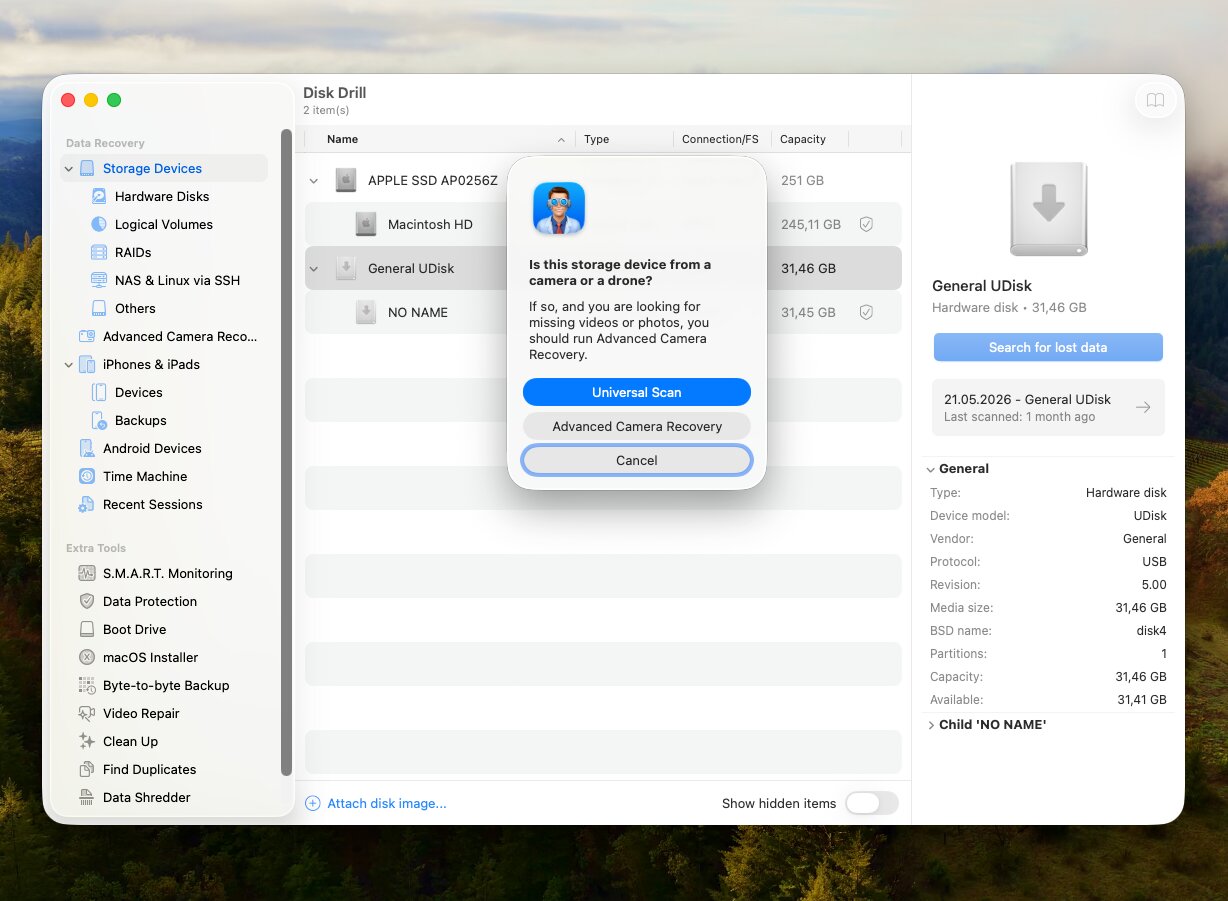The image size is (1228, 901).
Task: Open Find Duplicates tool
Action: pos(149,769)
